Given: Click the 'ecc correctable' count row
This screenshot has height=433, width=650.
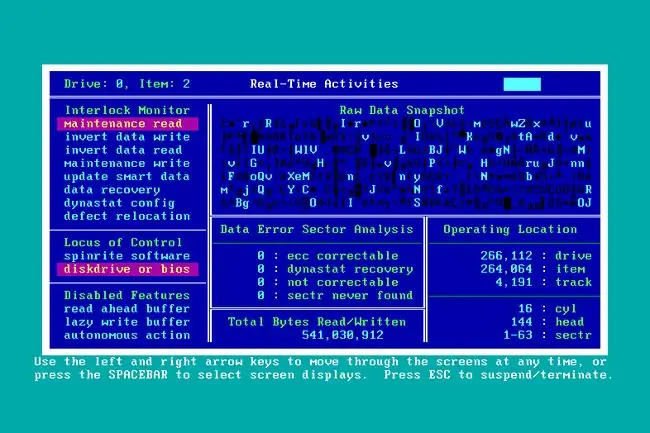Looking at the screenshot, I should [327, 256].
